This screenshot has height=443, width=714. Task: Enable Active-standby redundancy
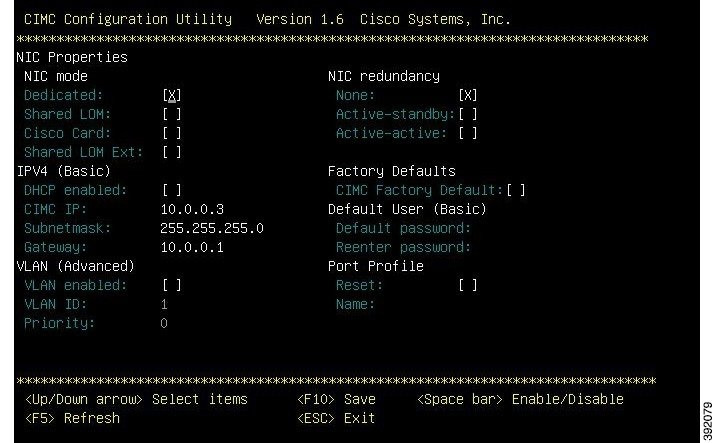pos(468,114)
